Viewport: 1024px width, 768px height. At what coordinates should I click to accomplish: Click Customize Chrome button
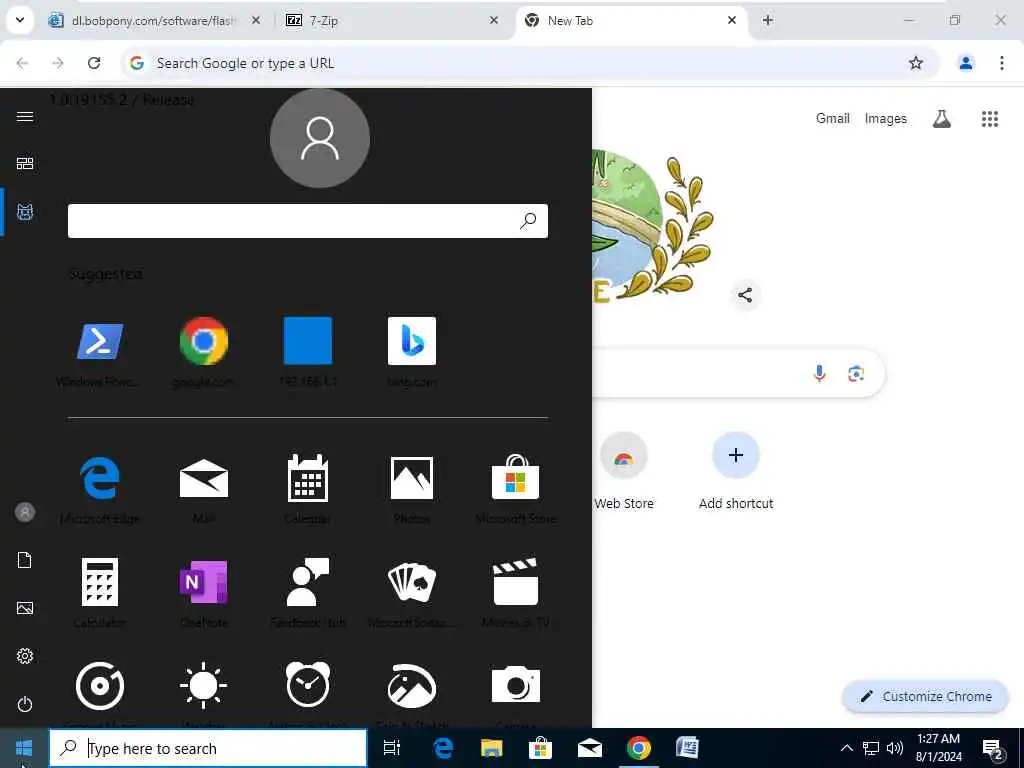point(926,696)
